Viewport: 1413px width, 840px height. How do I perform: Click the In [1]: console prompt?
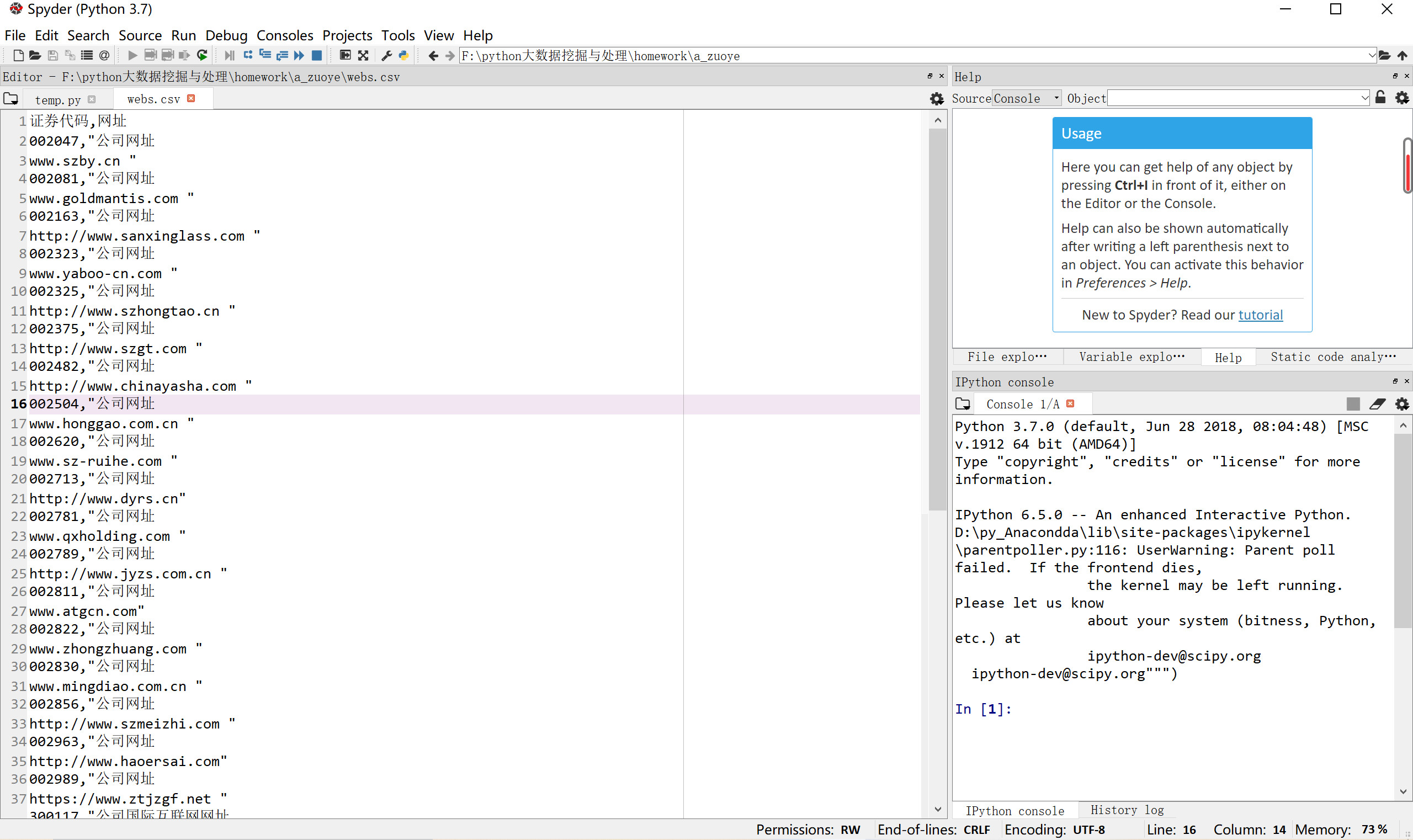pos(983,709)
